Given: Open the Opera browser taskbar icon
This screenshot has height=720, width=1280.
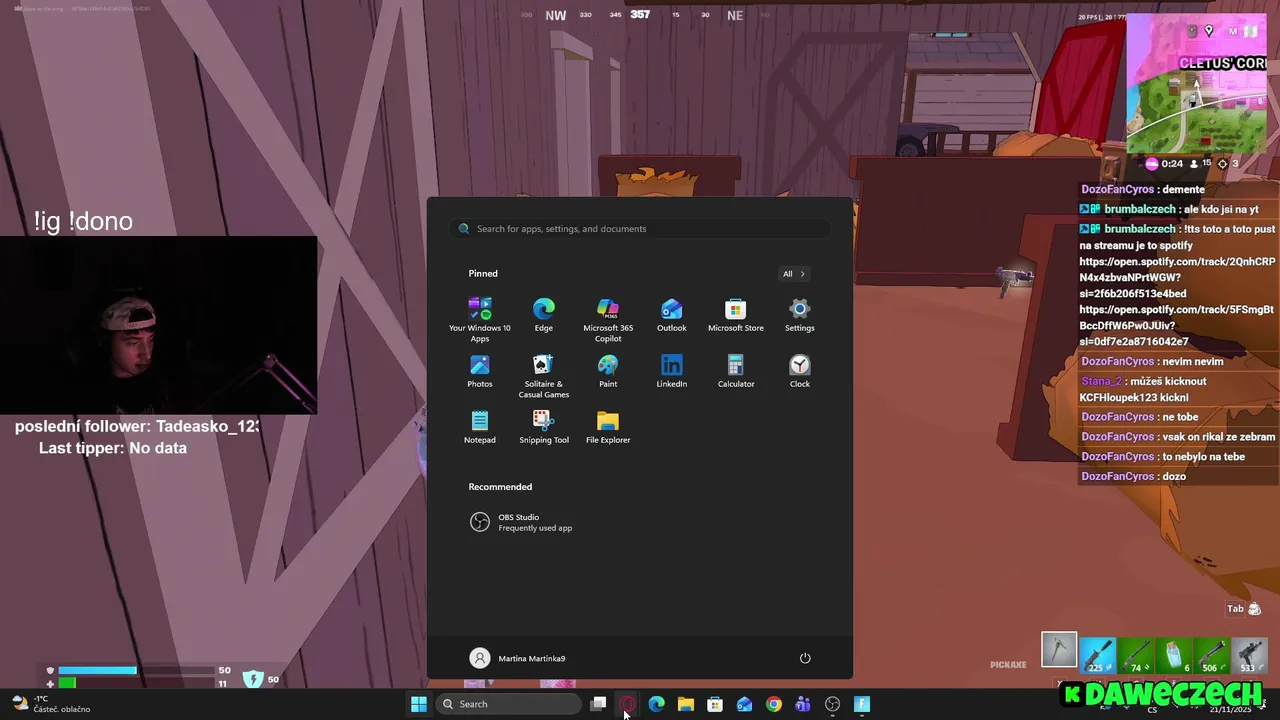Looking at the screenshot, I should click(627, 704).
